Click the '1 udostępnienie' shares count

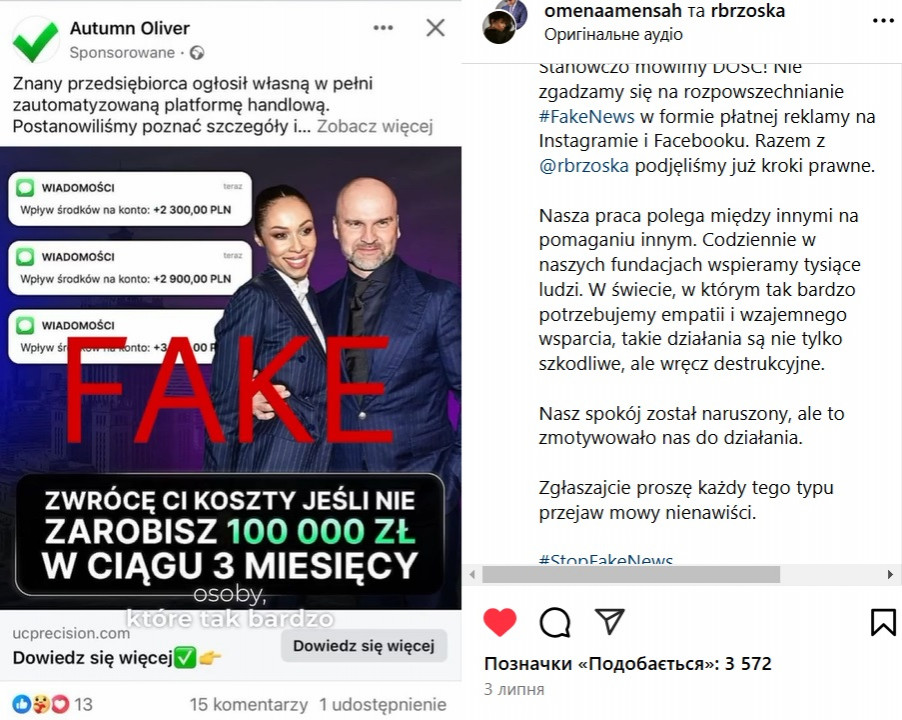(383, 704)
